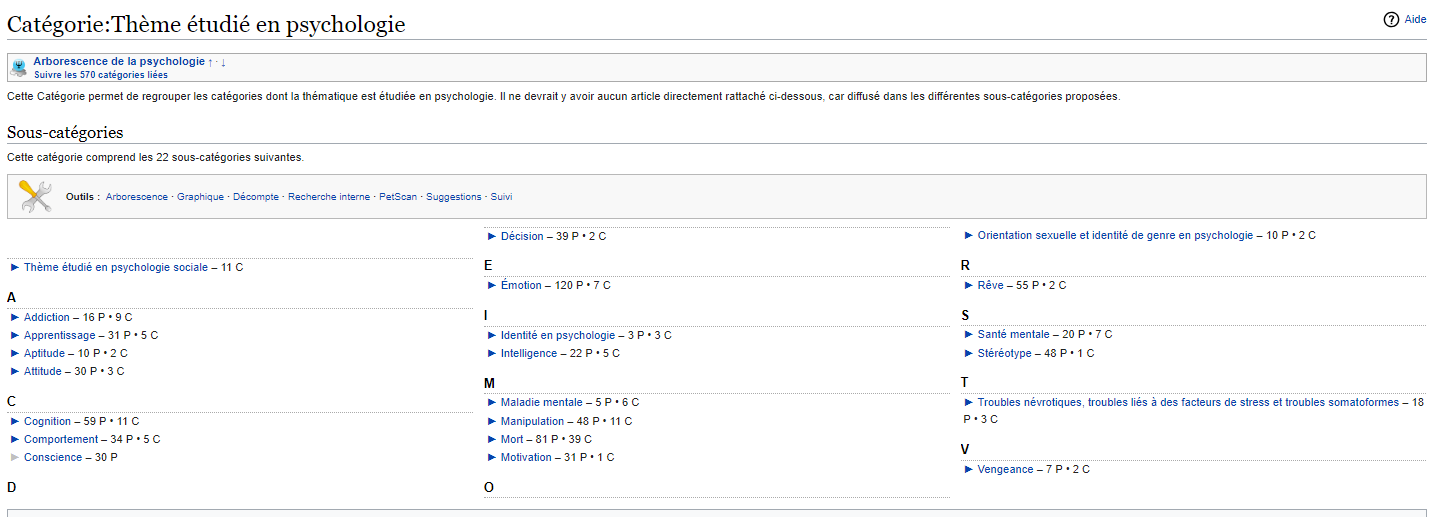The width and height of the screenshot is (1433, 517).
Task: Open the Vengeance category link
Action: (x=1006, y=469)
